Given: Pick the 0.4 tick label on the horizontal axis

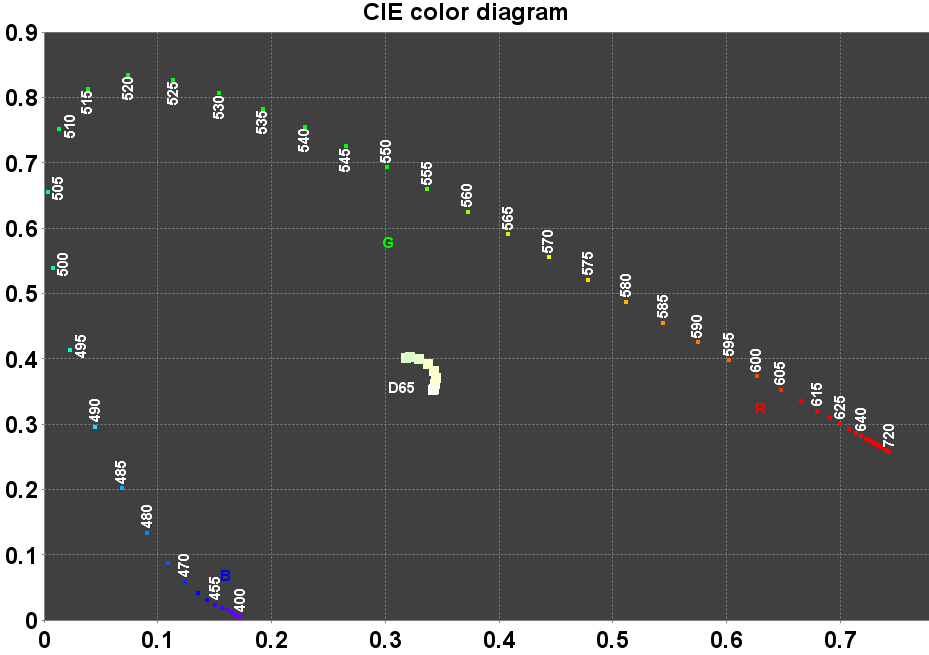Looking at the screenshot, I should 499,641.
